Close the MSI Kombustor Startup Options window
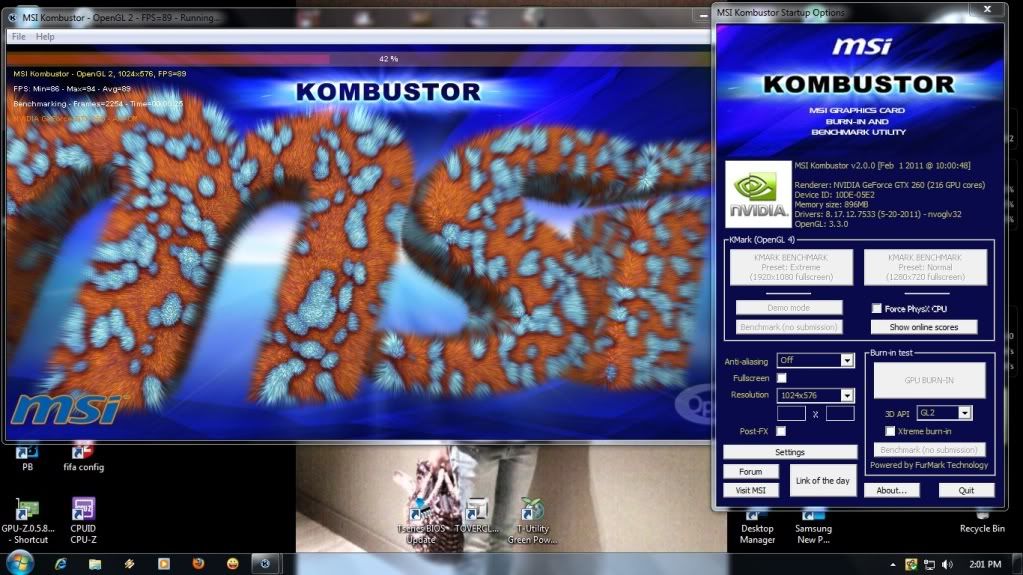This screenshot has width=1023, height=575. click(x=987, y=9)
